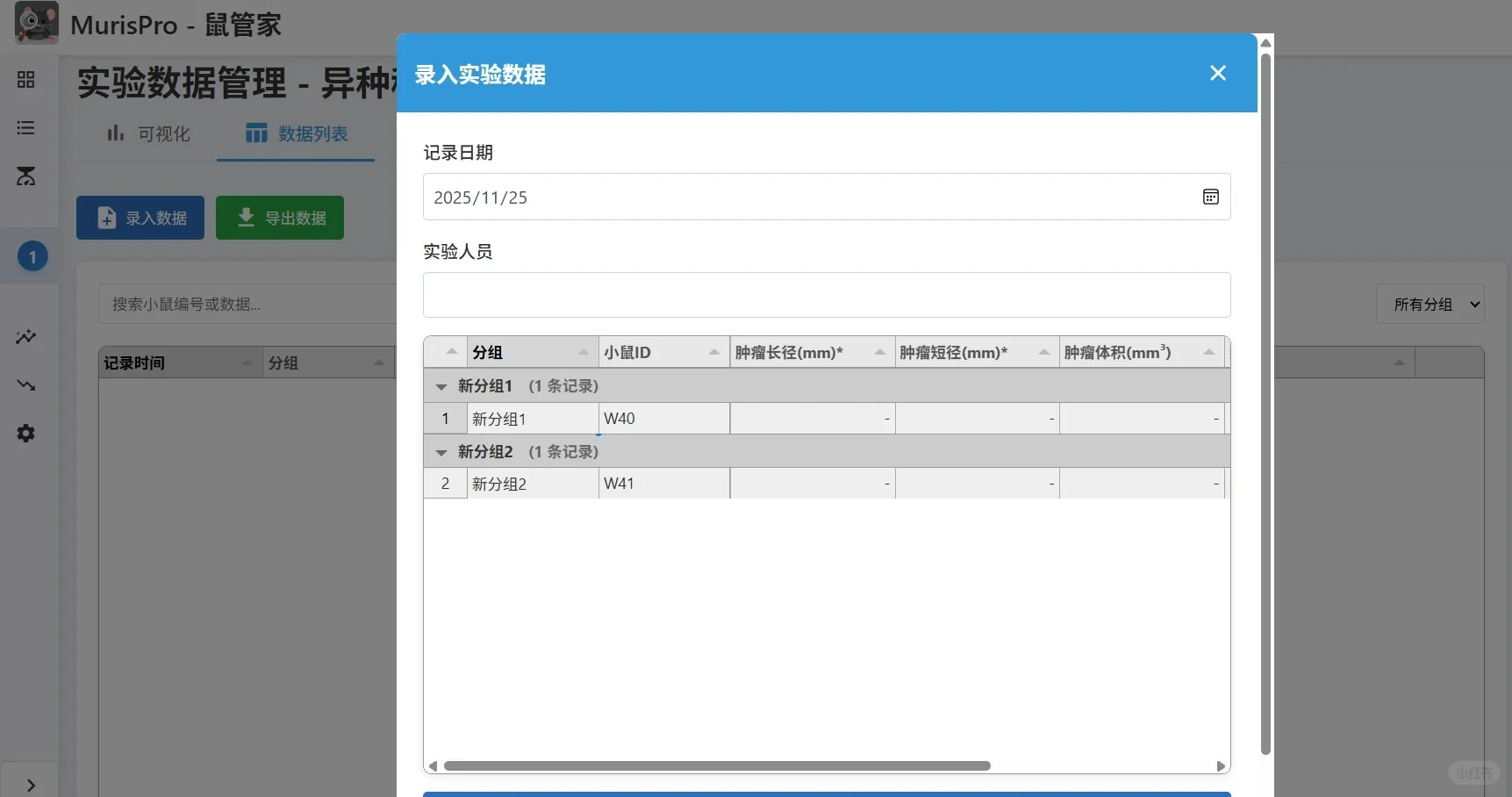The height and width of the screenshot is (797, 1512).
Task: Open the mouse management icon in sidebar
Action: 25,177
